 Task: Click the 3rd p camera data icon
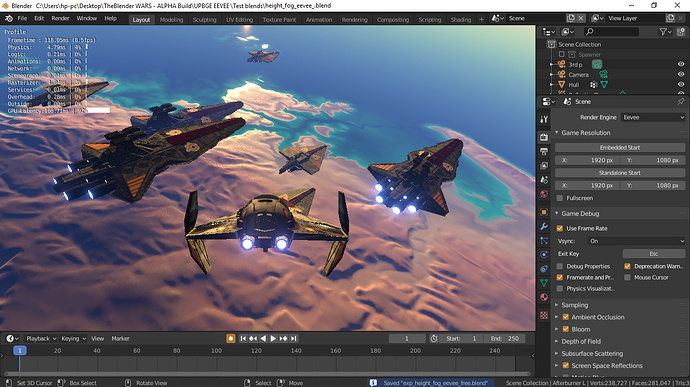click(597, 64)
